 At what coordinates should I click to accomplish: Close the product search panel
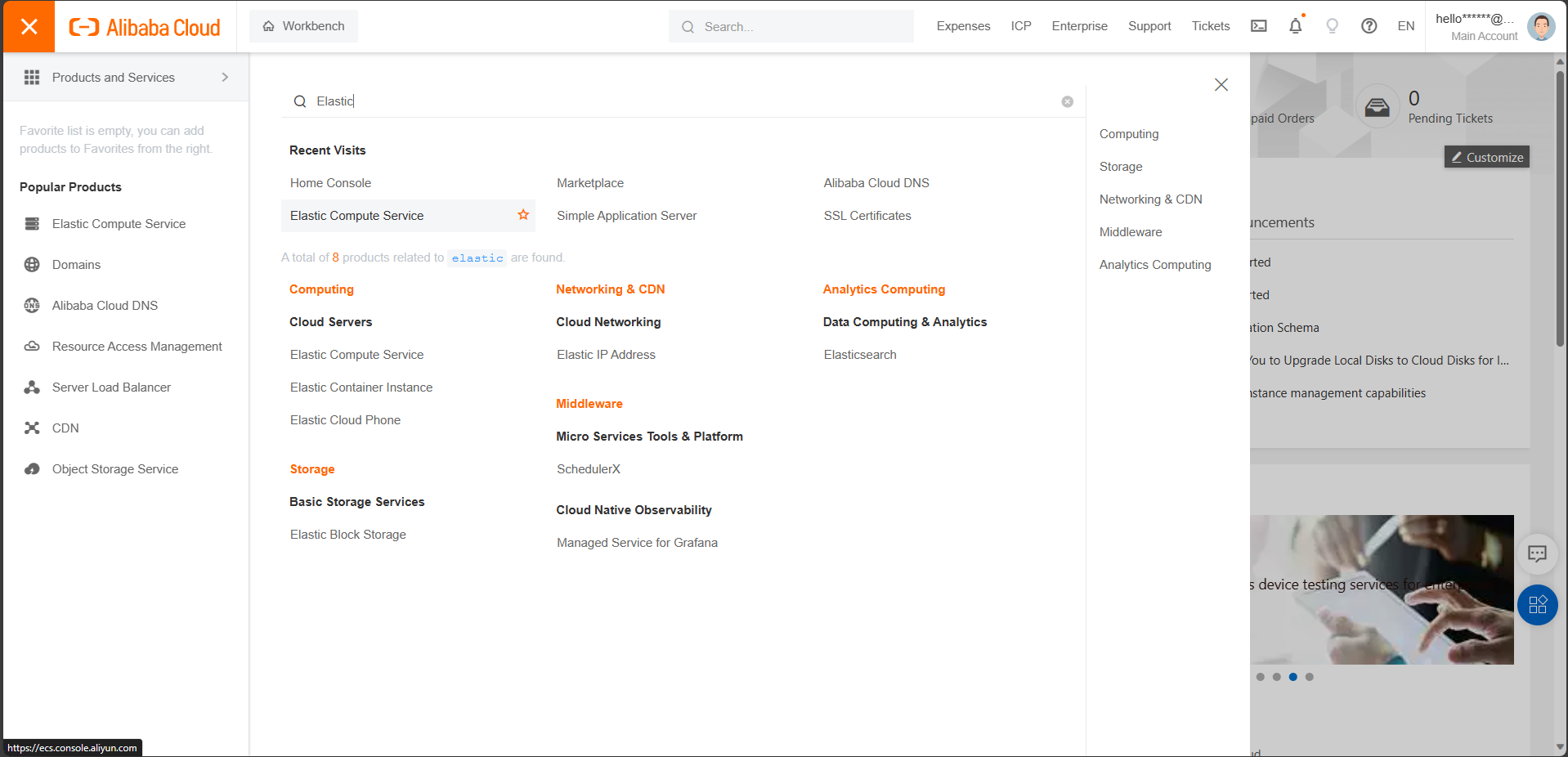(x=1221, y=85)
